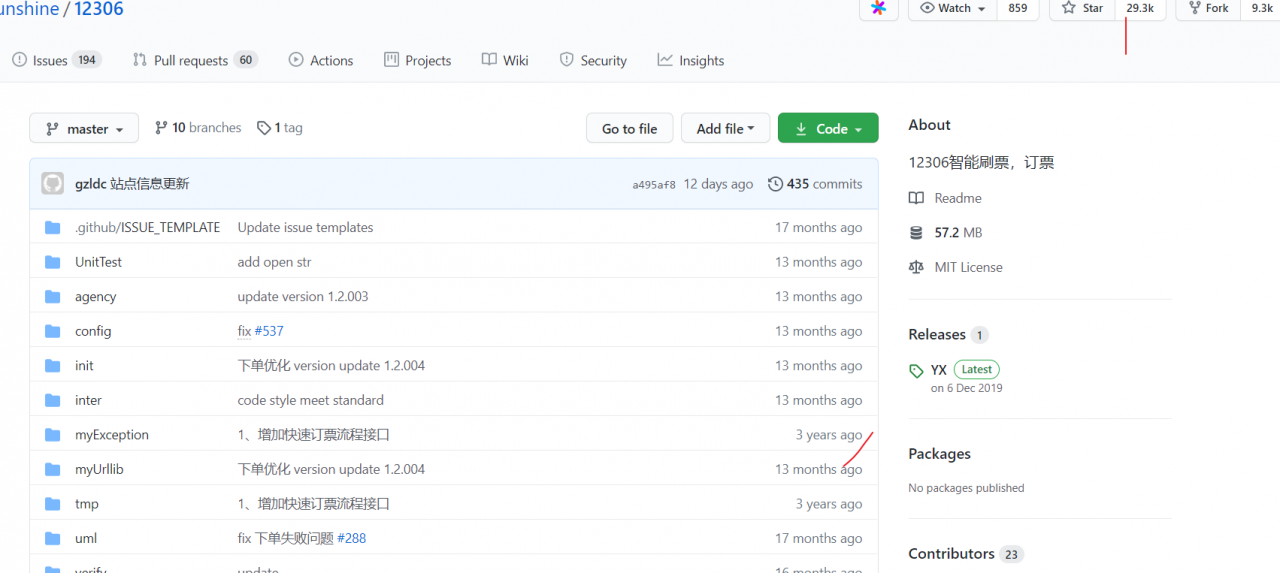Open the myException folder
Image resolution: width=1280 pixels, height=573 pixels.
pos(112,435)
